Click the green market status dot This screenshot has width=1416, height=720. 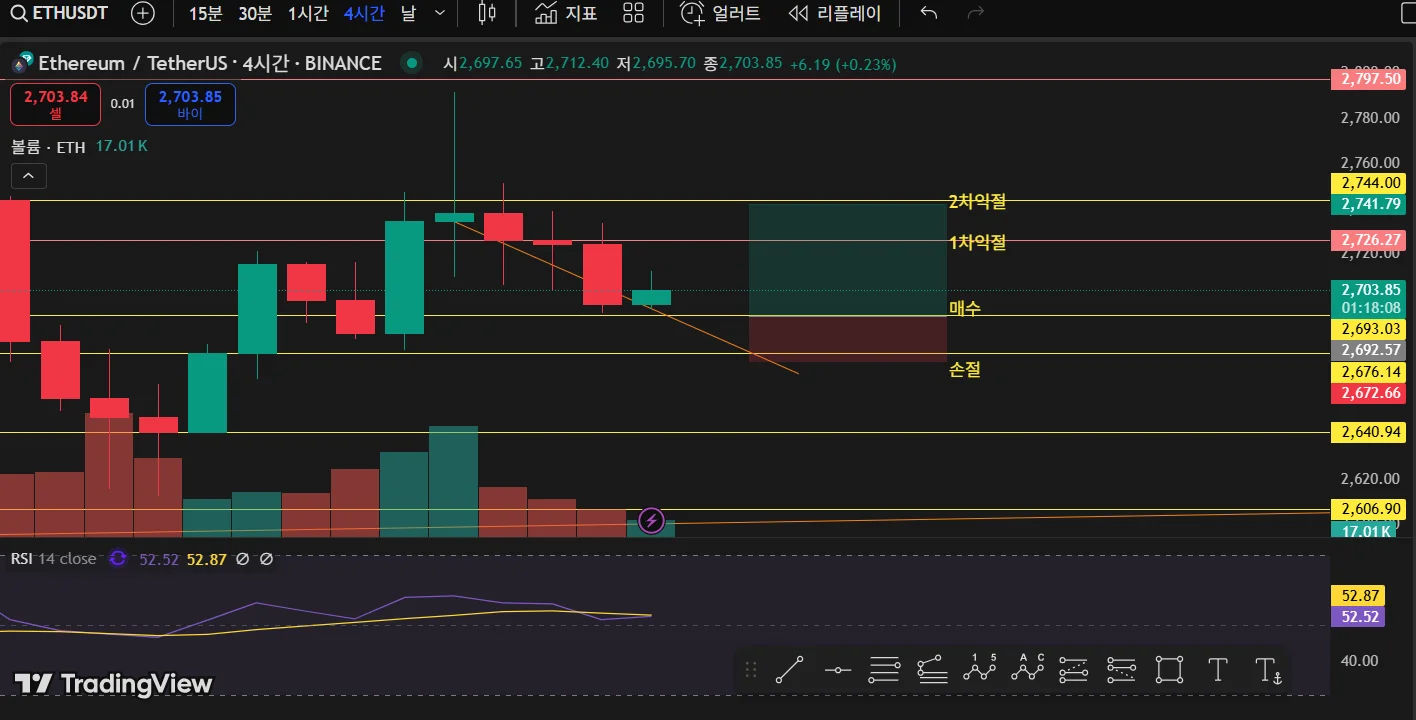(x=411, y=63)
